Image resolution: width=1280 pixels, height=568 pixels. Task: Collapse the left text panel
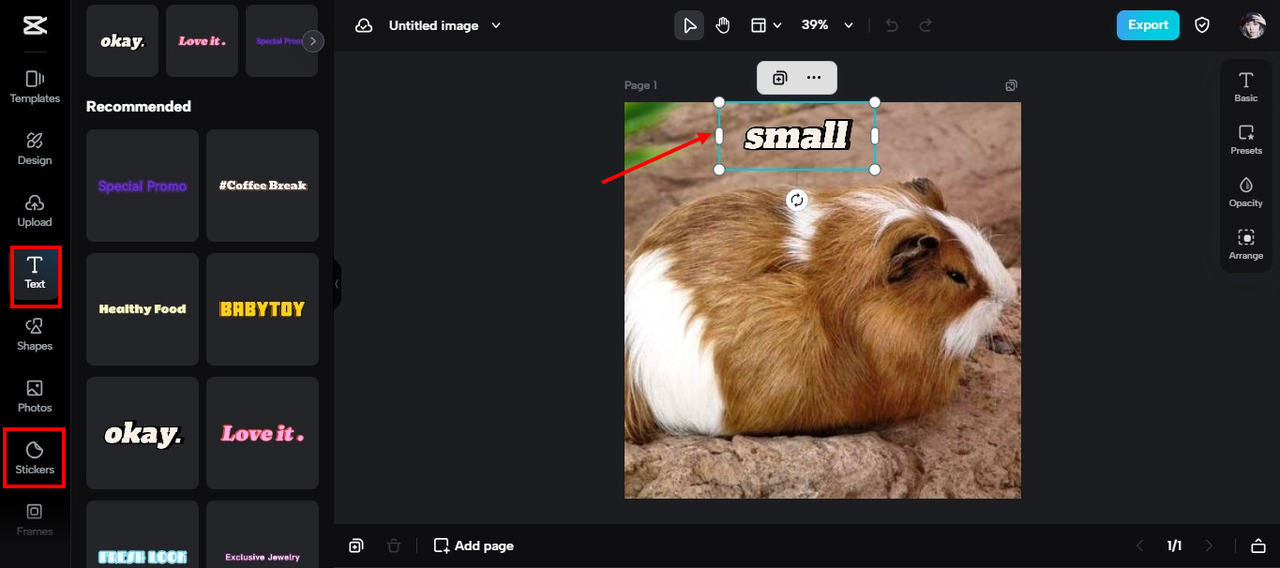tap(337, 284)
